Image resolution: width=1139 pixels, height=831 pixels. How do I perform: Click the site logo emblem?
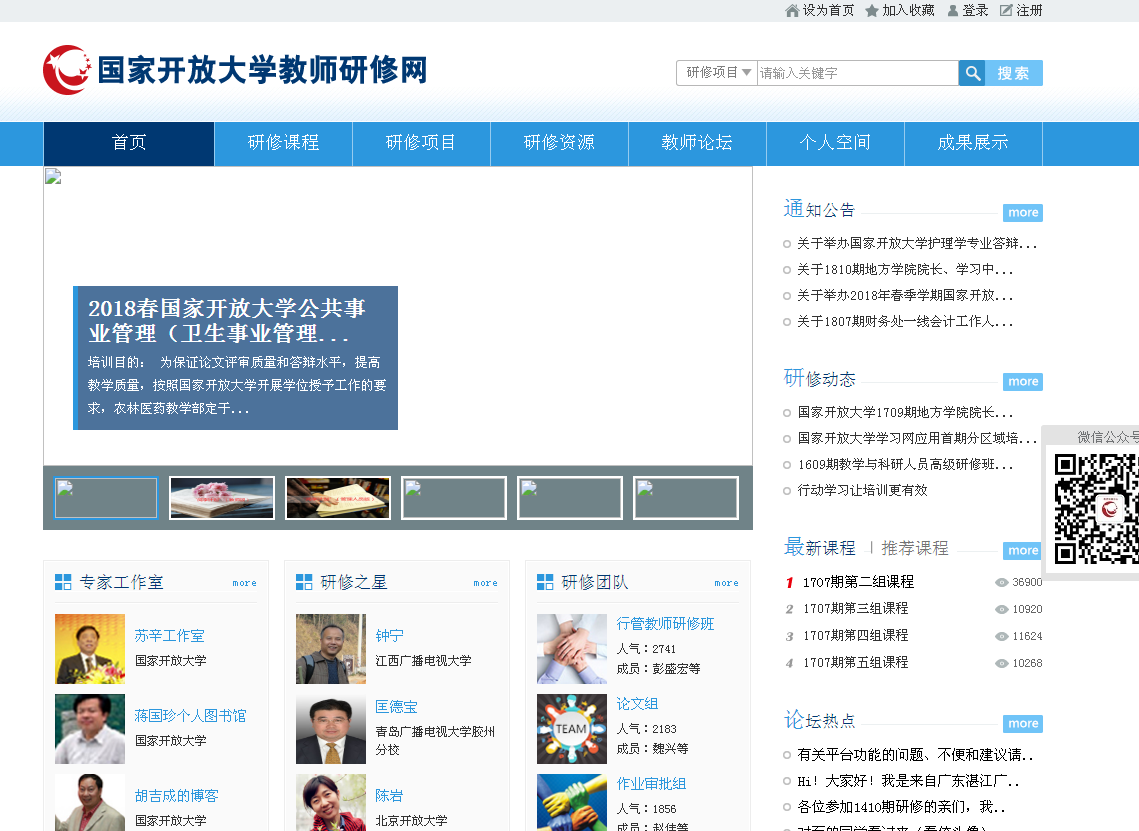(x=66, y=70)
